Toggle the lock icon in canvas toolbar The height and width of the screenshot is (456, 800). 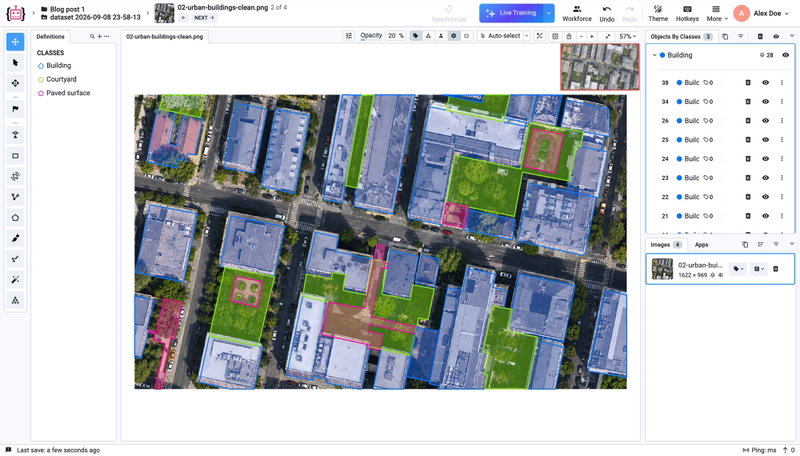click(569, 36)
